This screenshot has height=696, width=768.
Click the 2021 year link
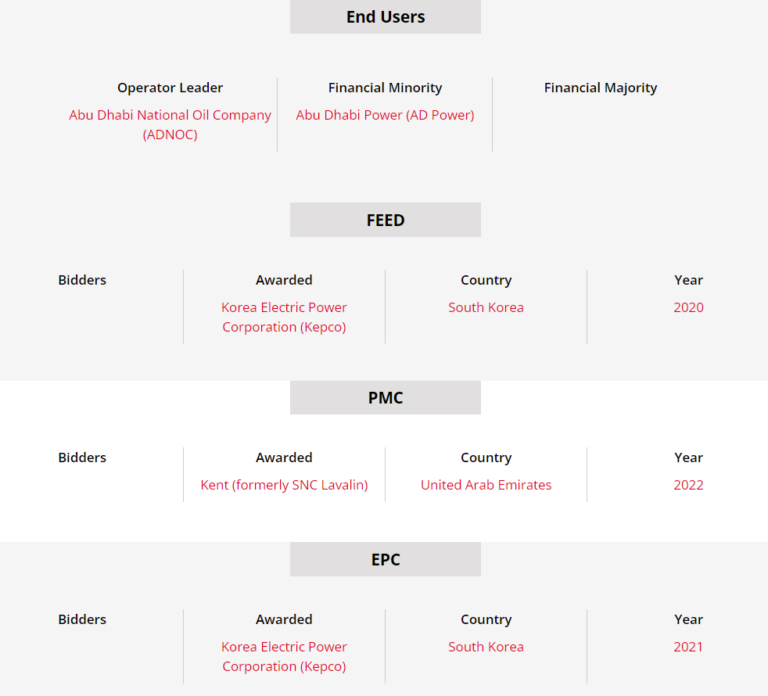coord(688,647)
